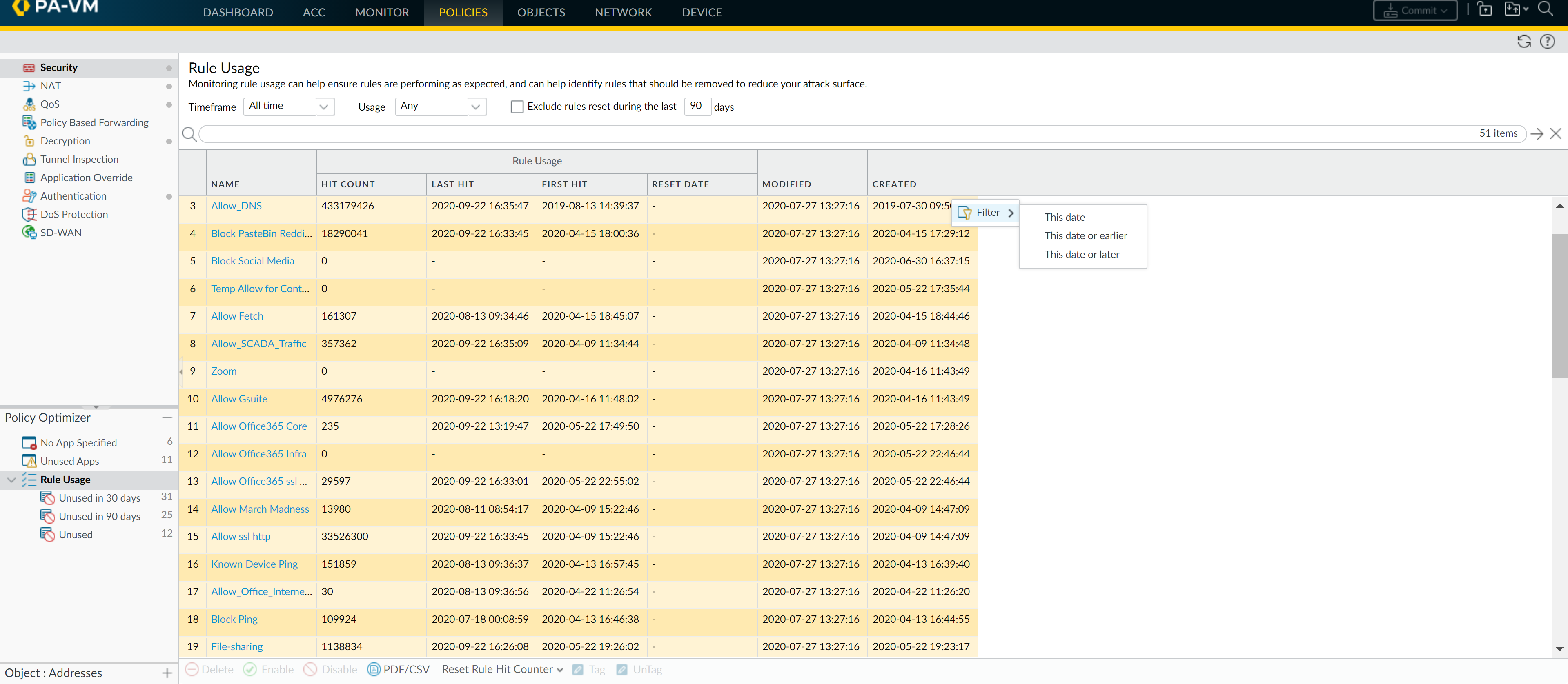1568x684 pixels.
Task: Expand Reset Rule Hit Counter menu
Action: [x=502, y=669]
